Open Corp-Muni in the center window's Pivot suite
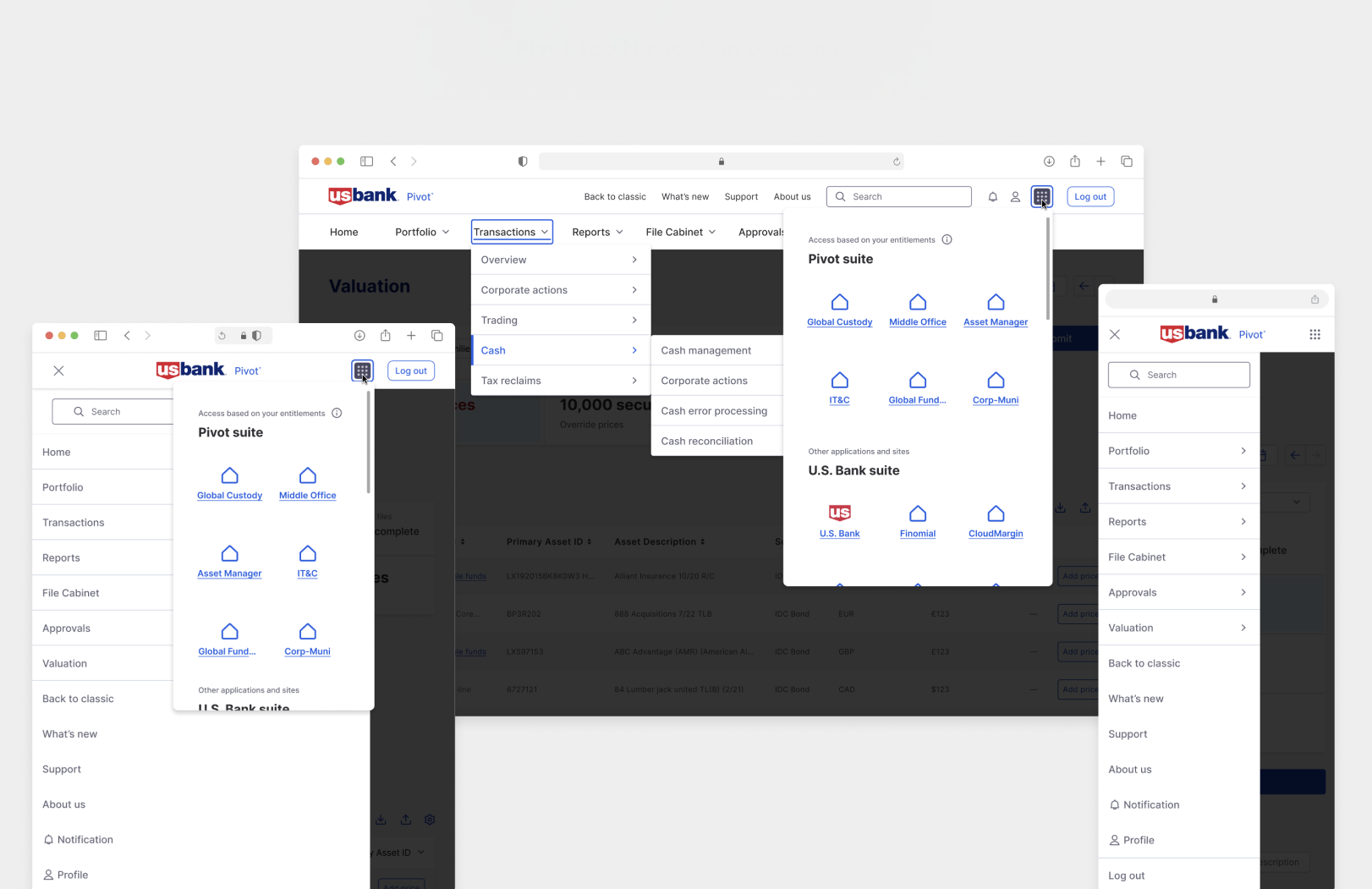The image size is (1372, 889). click(x=996, y=388)
